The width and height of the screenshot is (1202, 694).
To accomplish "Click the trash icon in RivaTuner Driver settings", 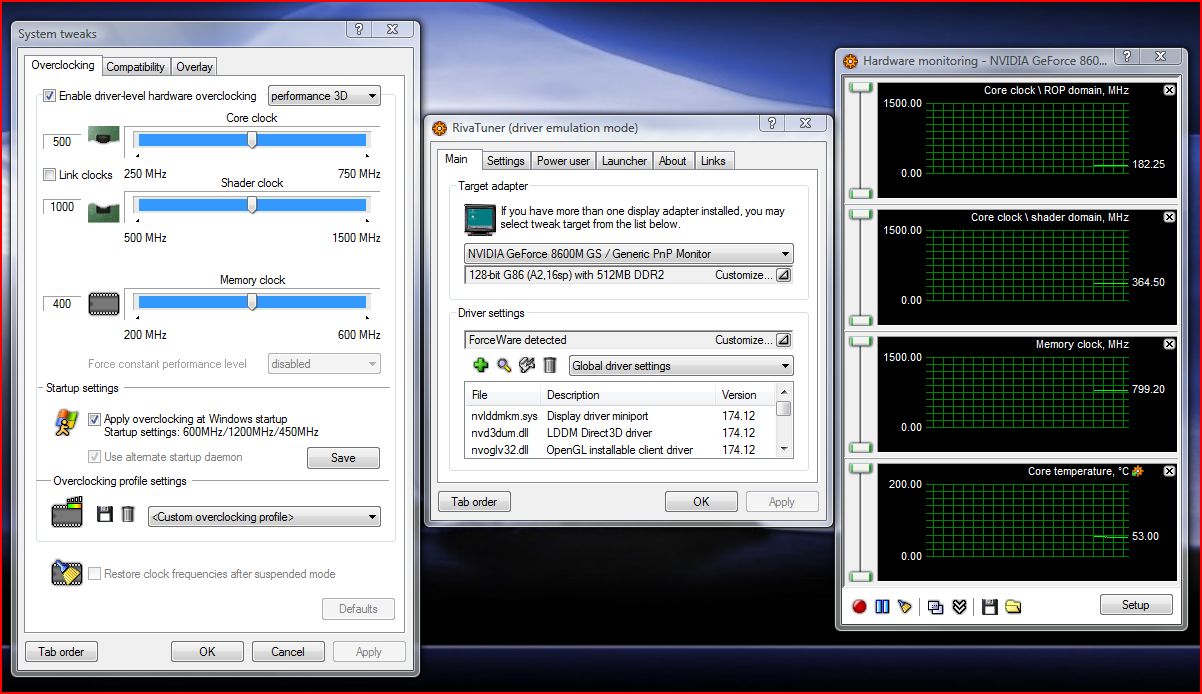I will (550, 366).
